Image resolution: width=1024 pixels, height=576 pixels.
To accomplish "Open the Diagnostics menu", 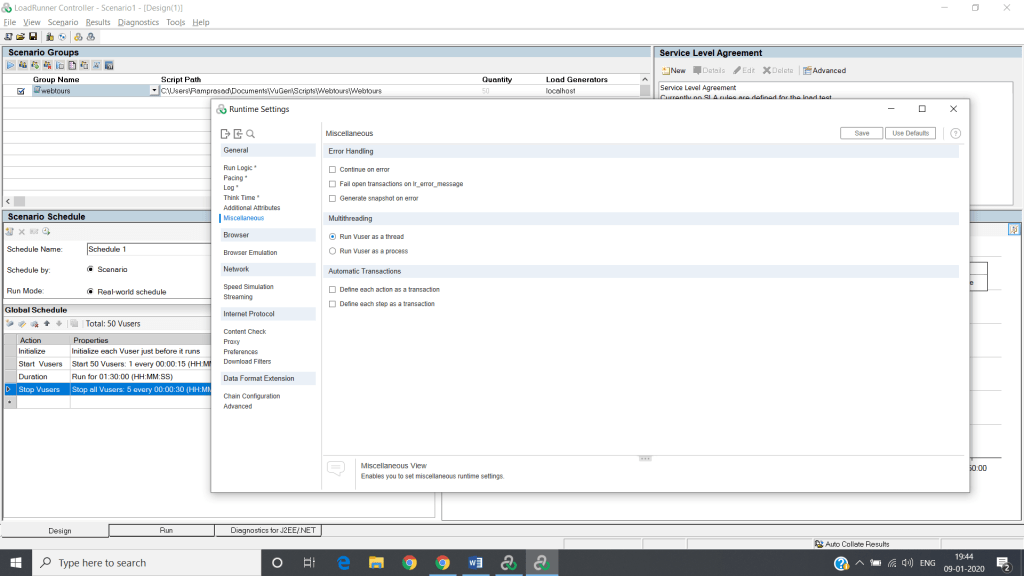I will (x=138, y=22).
